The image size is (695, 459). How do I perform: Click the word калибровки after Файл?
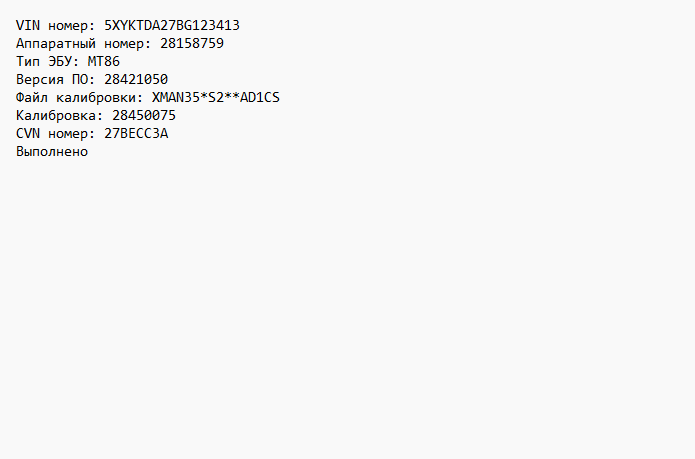point(100,97)
